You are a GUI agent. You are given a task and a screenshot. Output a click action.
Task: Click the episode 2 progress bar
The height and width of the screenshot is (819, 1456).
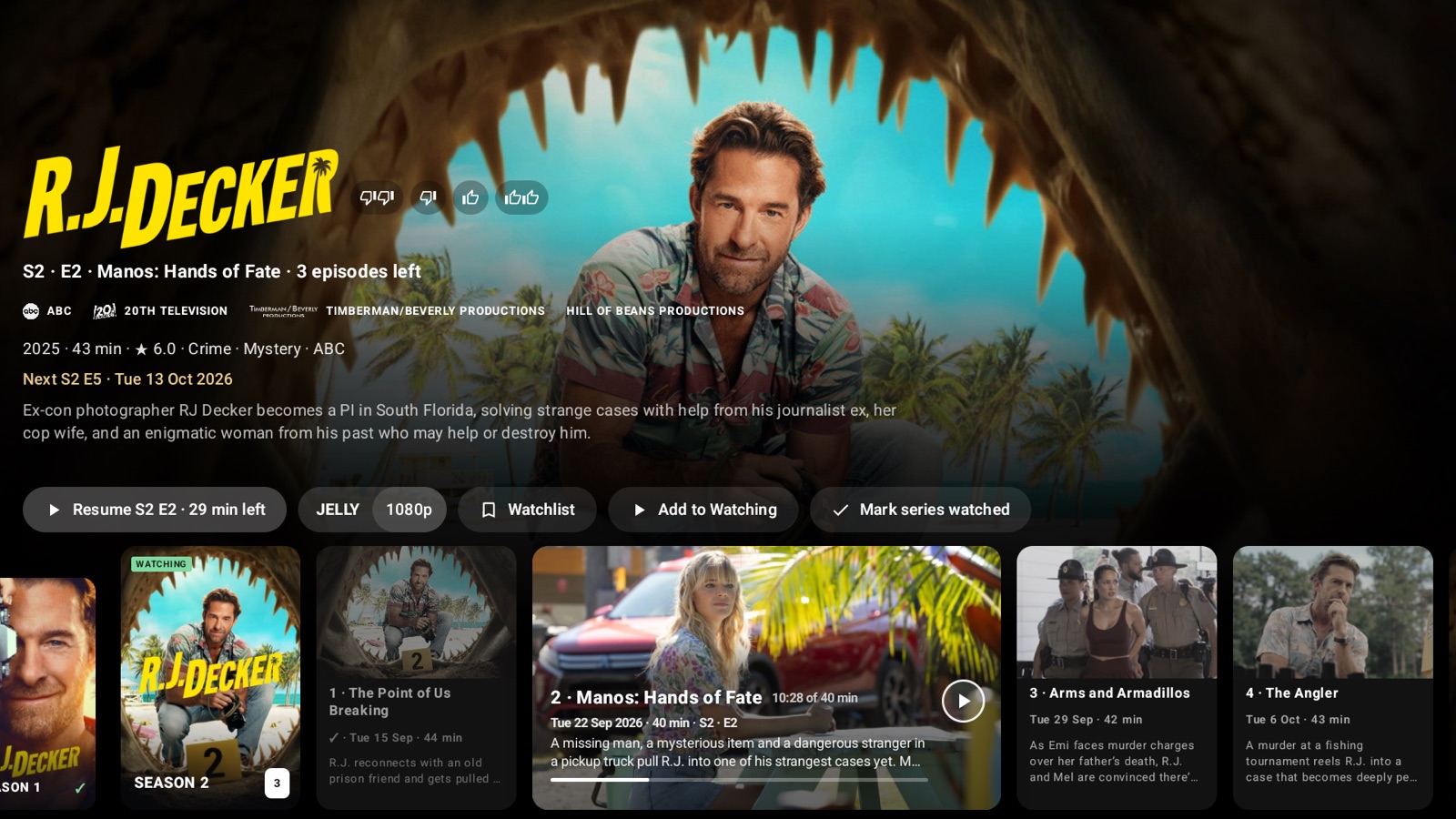739,780
